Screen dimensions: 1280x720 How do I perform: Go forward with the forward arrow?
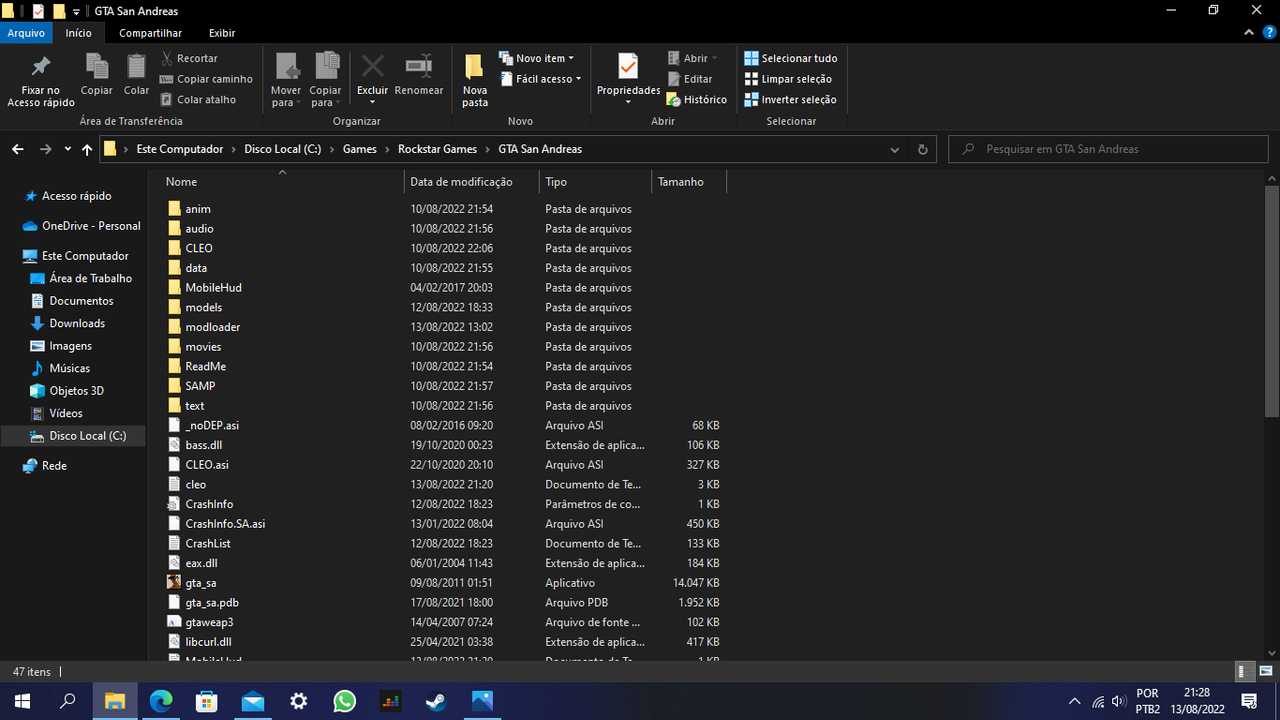point(45,149)
